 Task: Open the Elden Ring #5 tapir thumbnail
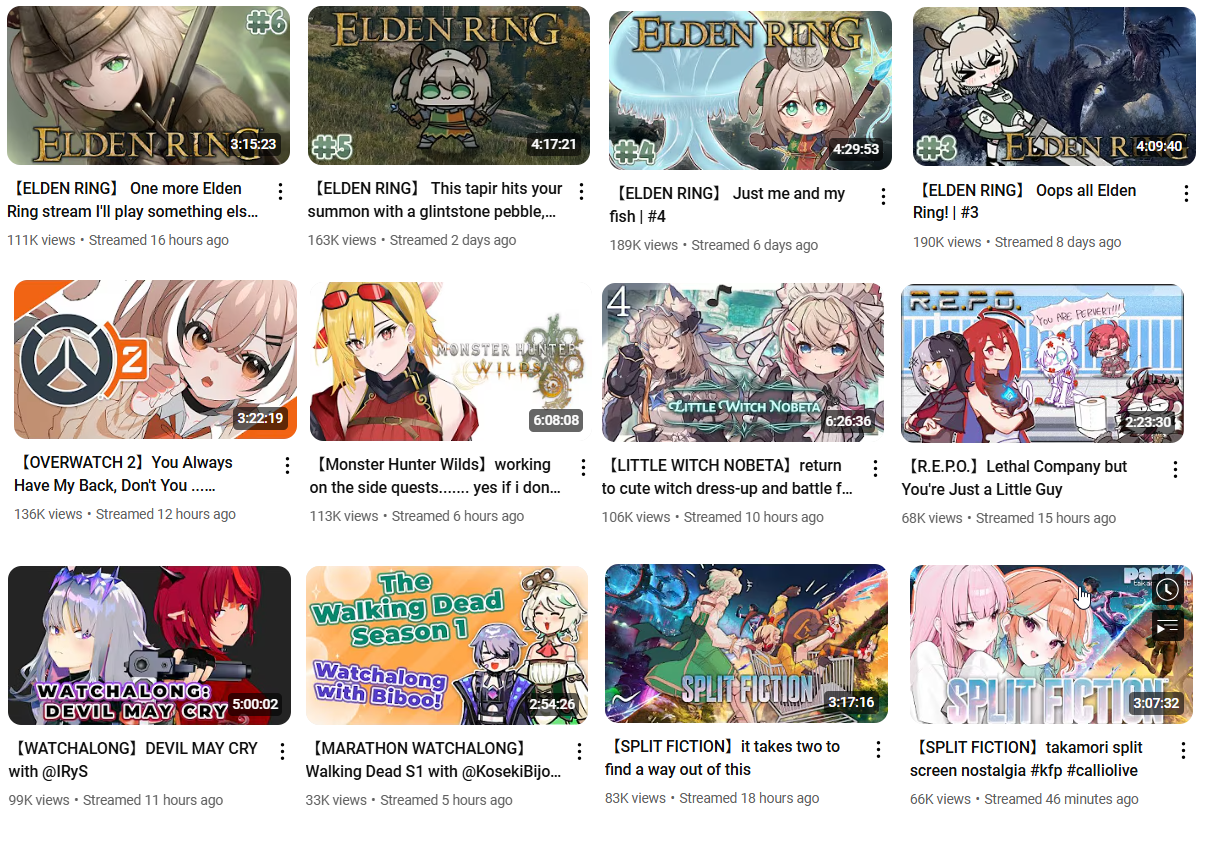[448, 85]
